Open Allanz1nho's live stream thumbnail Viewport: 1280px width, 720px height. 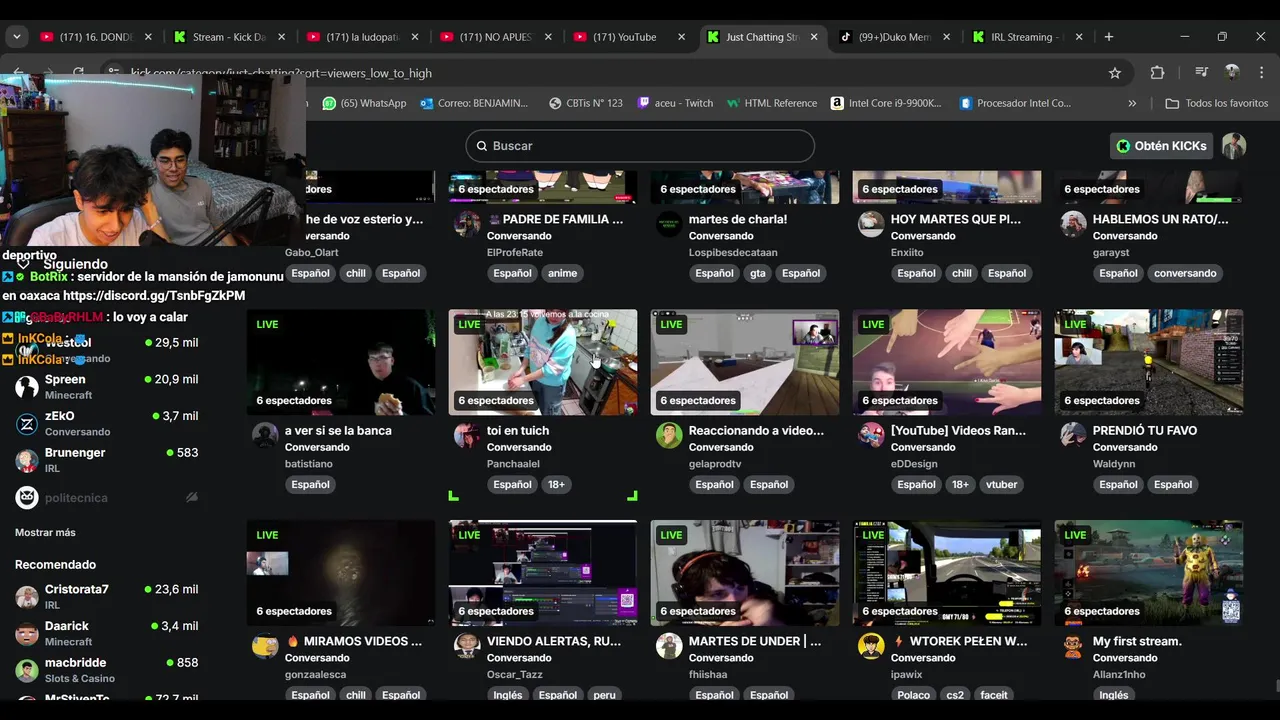pyautogui.click(x=1149, y=573)
